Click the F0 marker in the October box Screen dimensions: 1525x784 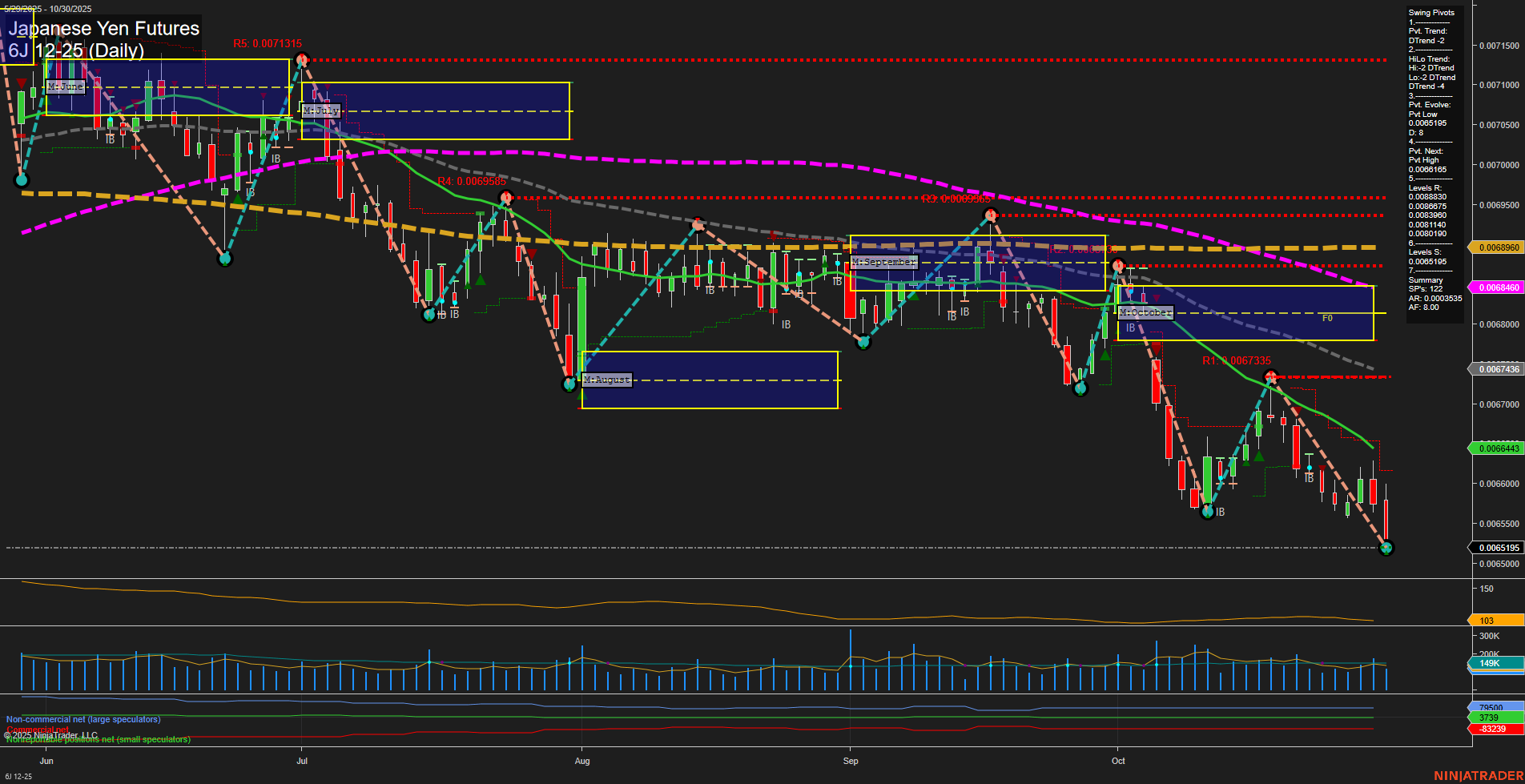[x=1327, y=318]
